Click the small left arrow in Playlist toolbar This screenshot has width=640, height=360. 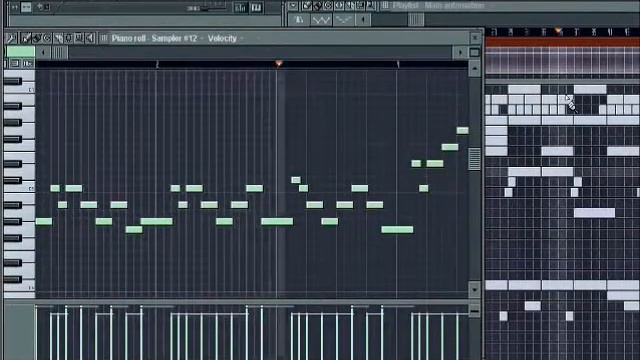click(x=363, y=20)
